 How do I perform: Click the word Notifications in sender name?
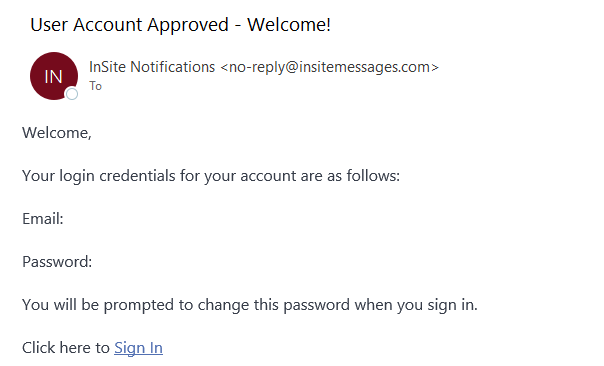click(173, 67)
